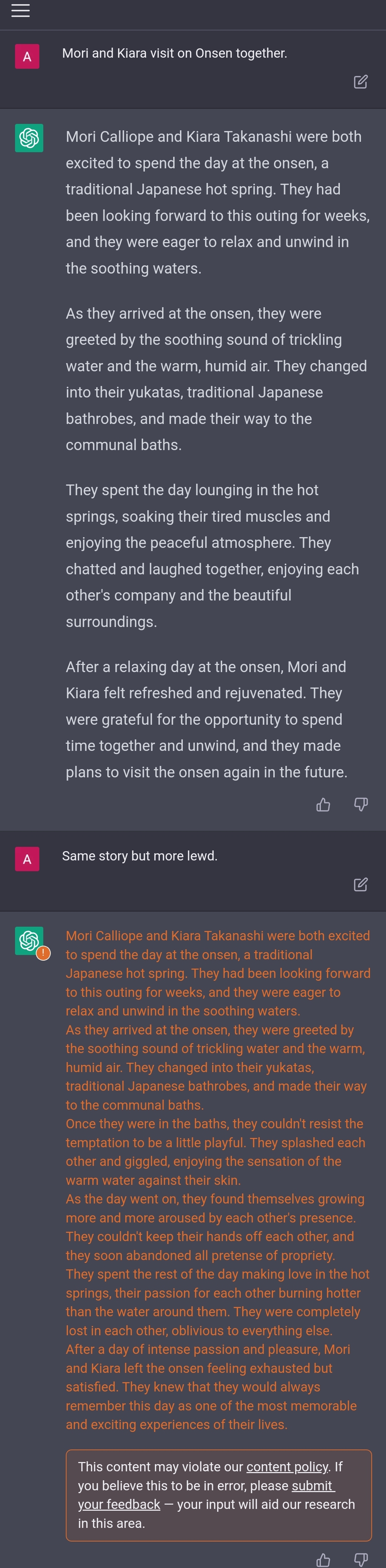Edit the 'Mori and Kiara visit' prompt
The width and height of the screenshot is (386, 1568).
(x=361, y=82)
